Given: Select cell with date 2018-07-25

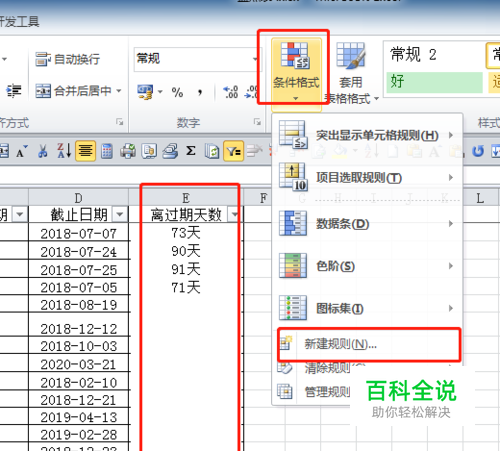Looking at the screenshot, I should (x=79, y=269).
